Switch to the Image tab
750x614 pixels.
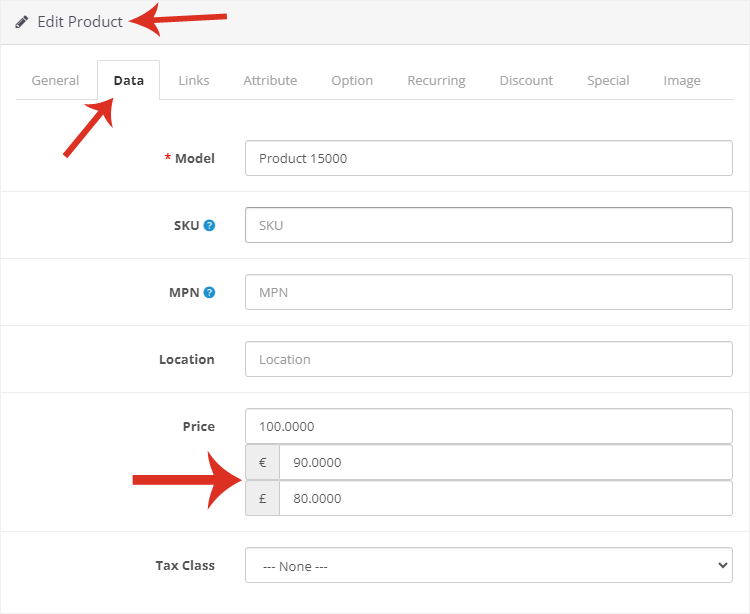[x=682, y=80]
